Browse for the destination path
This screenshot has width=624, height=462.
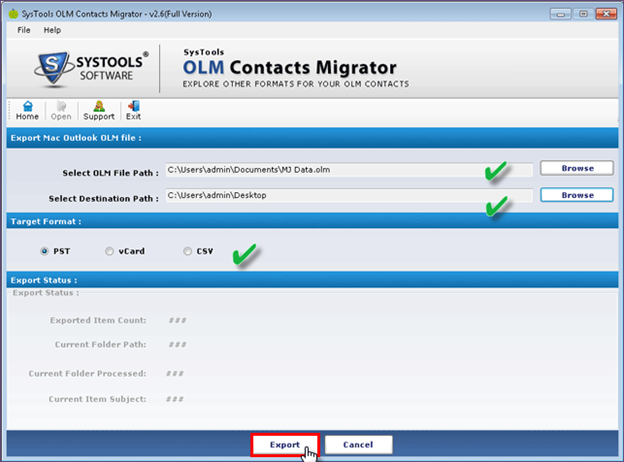click(x=577, y=195)
